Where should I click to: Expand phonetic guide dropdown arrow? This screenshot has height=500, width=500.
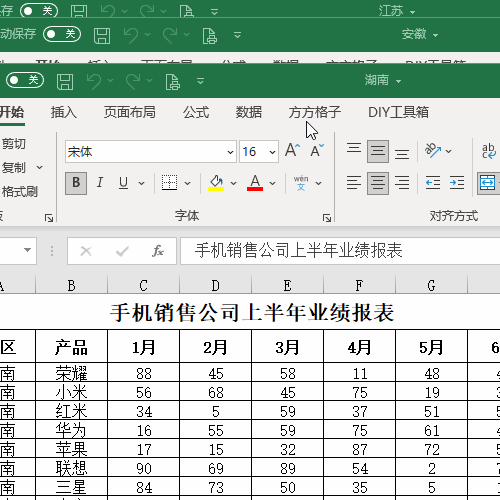pyautogui.click(x=318, y=183)
